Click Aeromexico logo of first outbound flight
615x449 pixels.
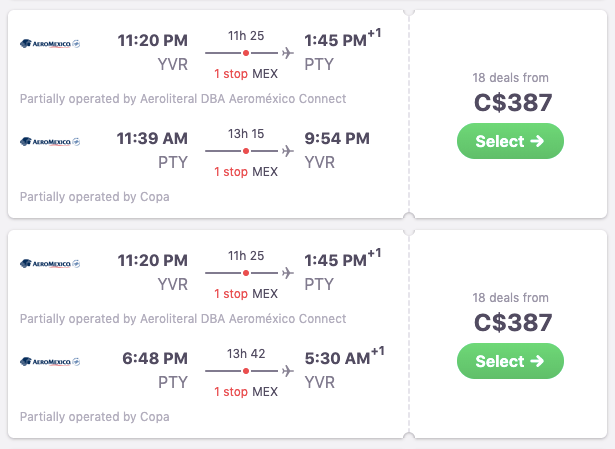[x=50, y=44]
